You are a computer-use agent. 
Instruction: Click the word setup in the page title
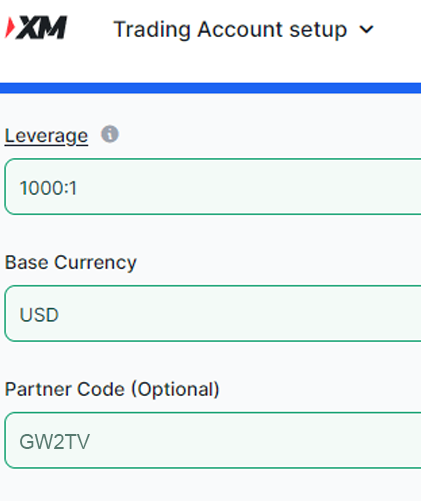pos(318,30)
